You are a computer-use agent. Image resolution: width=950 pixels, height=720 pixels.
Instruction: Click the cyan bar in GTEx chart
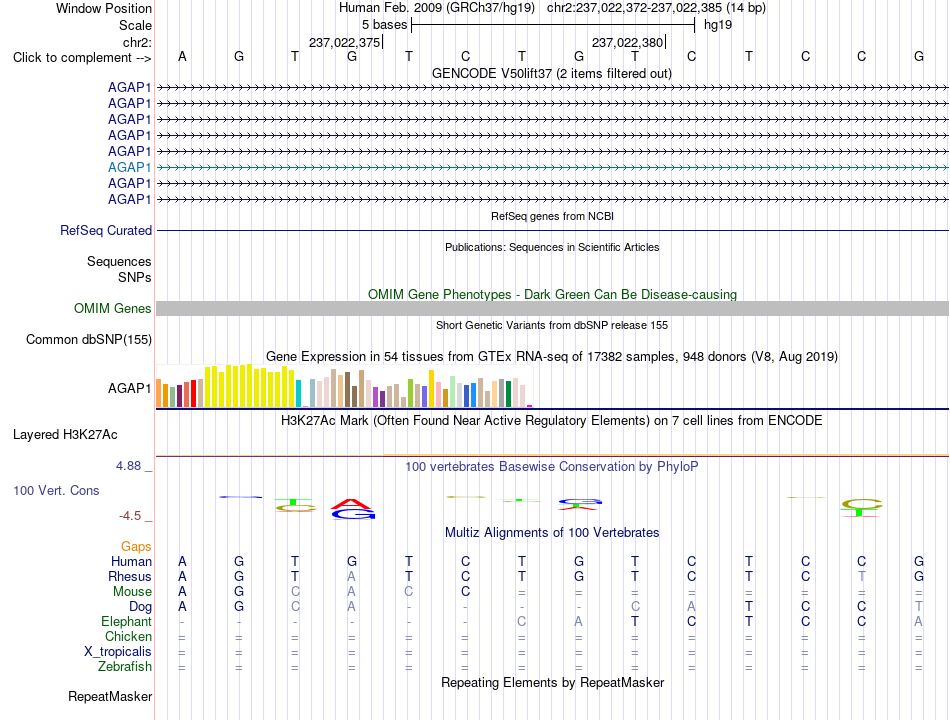click(298, 393)
